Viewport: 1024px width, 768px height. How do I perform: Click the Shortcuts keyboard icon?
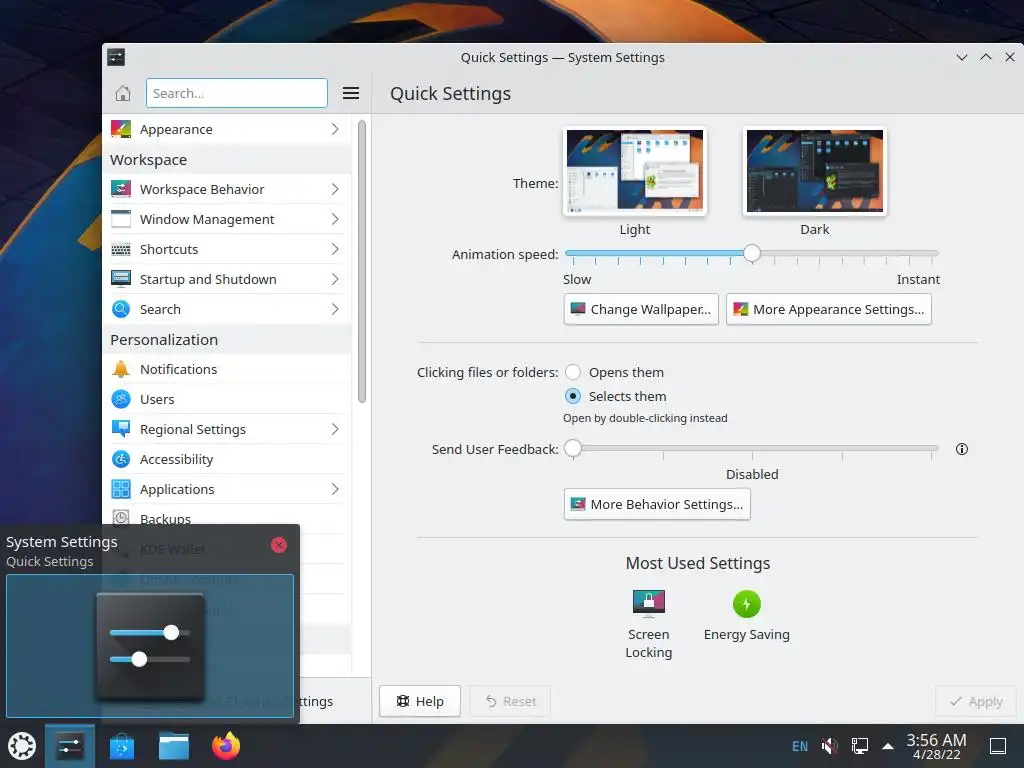click(x=121, y=249)
